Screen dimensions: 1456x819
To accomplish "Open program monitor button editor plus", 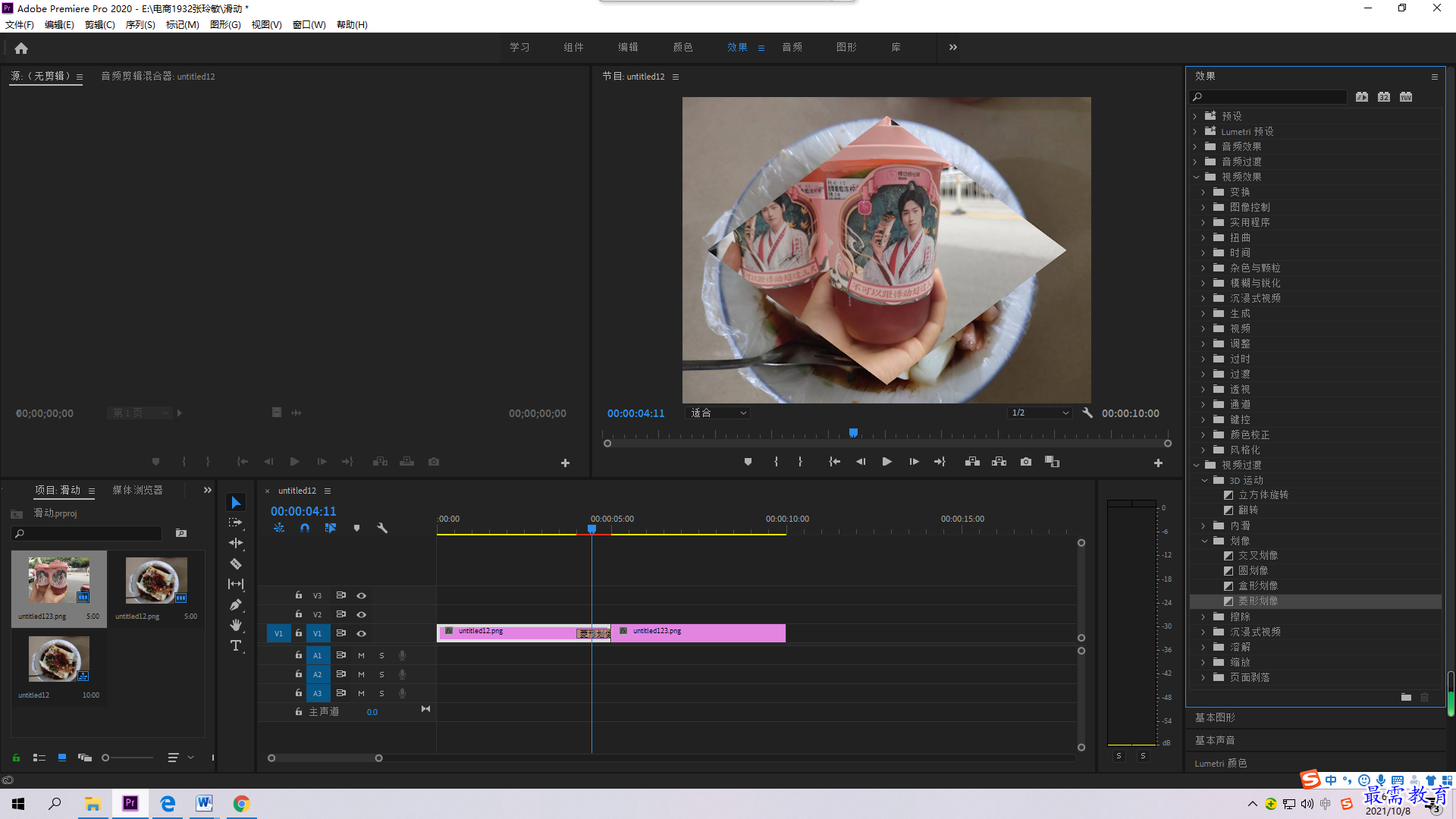I will 1158,463.
